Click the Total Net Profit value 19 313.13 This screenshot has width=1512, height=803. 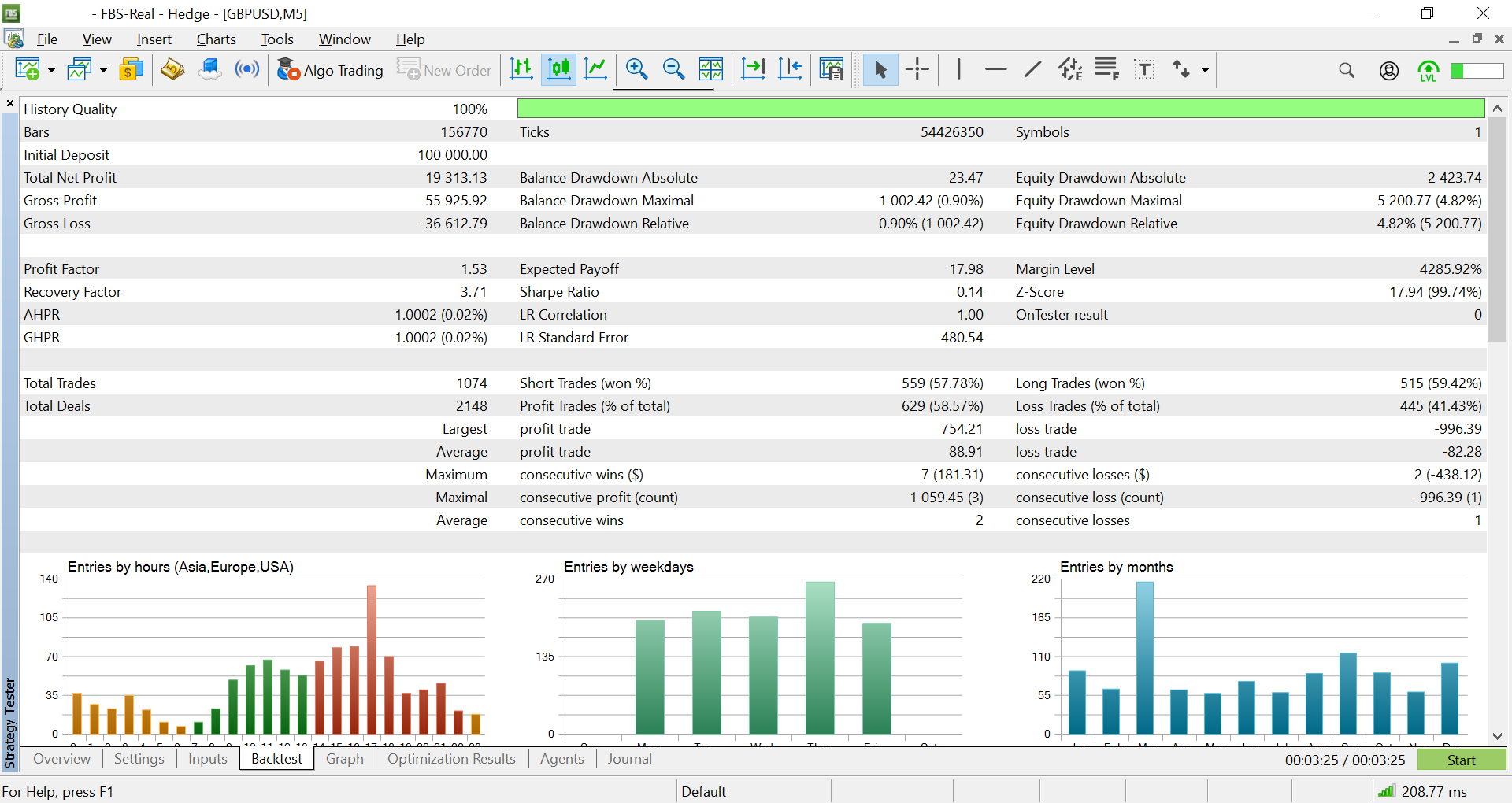click(x=456, y=178)
